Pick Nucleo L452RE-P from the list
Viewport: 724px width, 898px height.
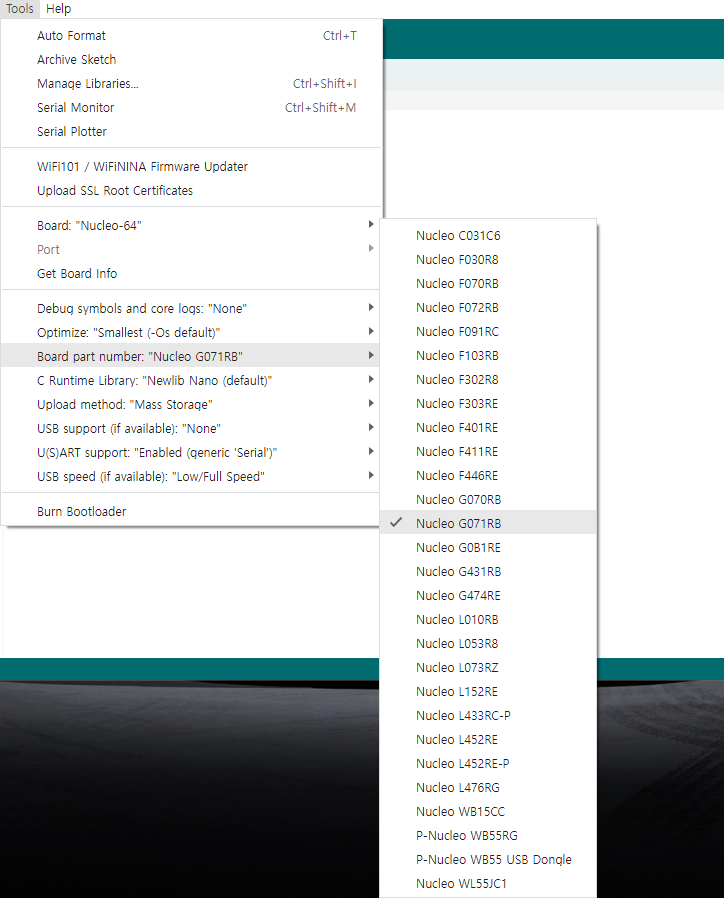click(x=488, y=765)
